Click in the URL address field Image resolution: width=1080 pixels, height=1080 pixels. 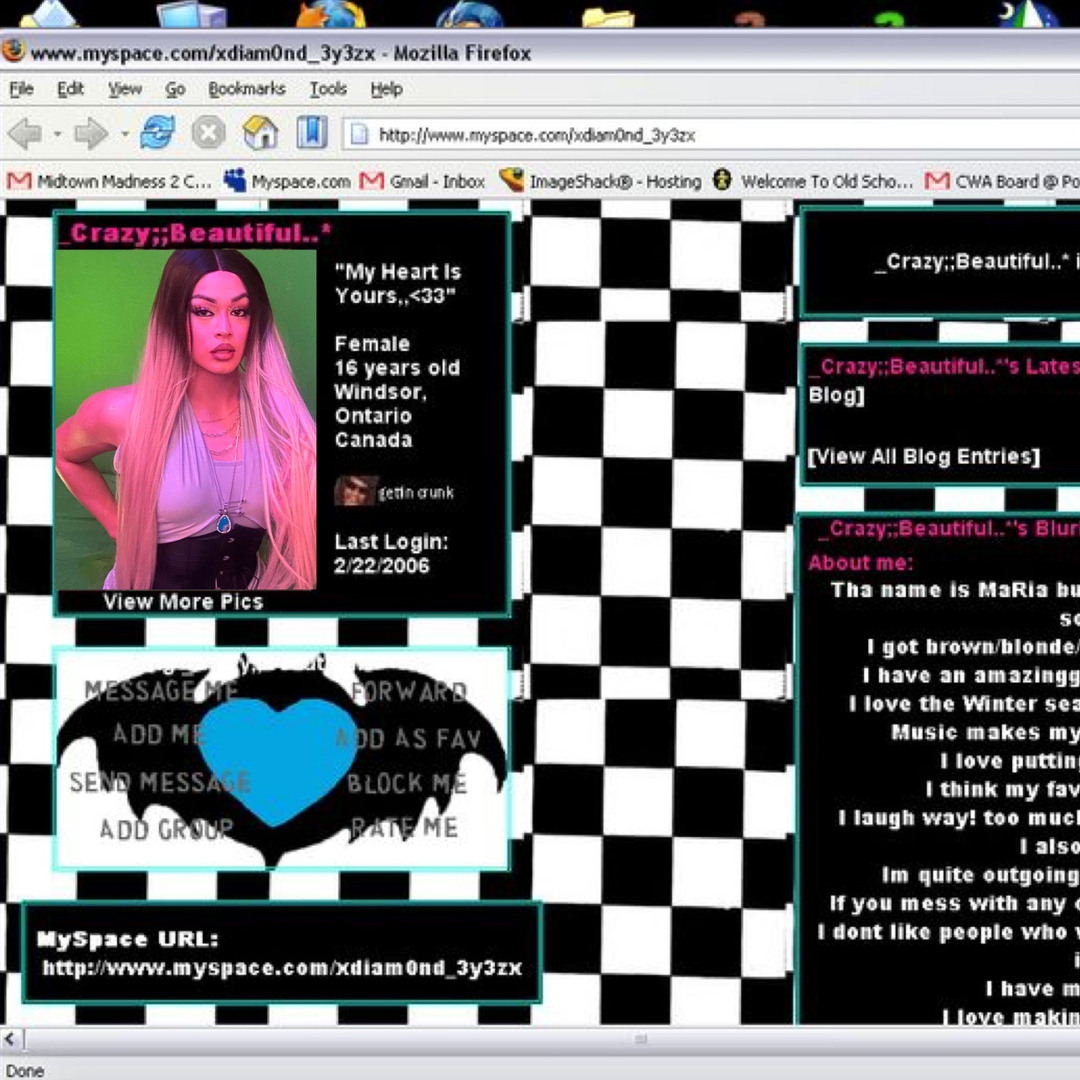pyautogui.click(x=700, y=135)
